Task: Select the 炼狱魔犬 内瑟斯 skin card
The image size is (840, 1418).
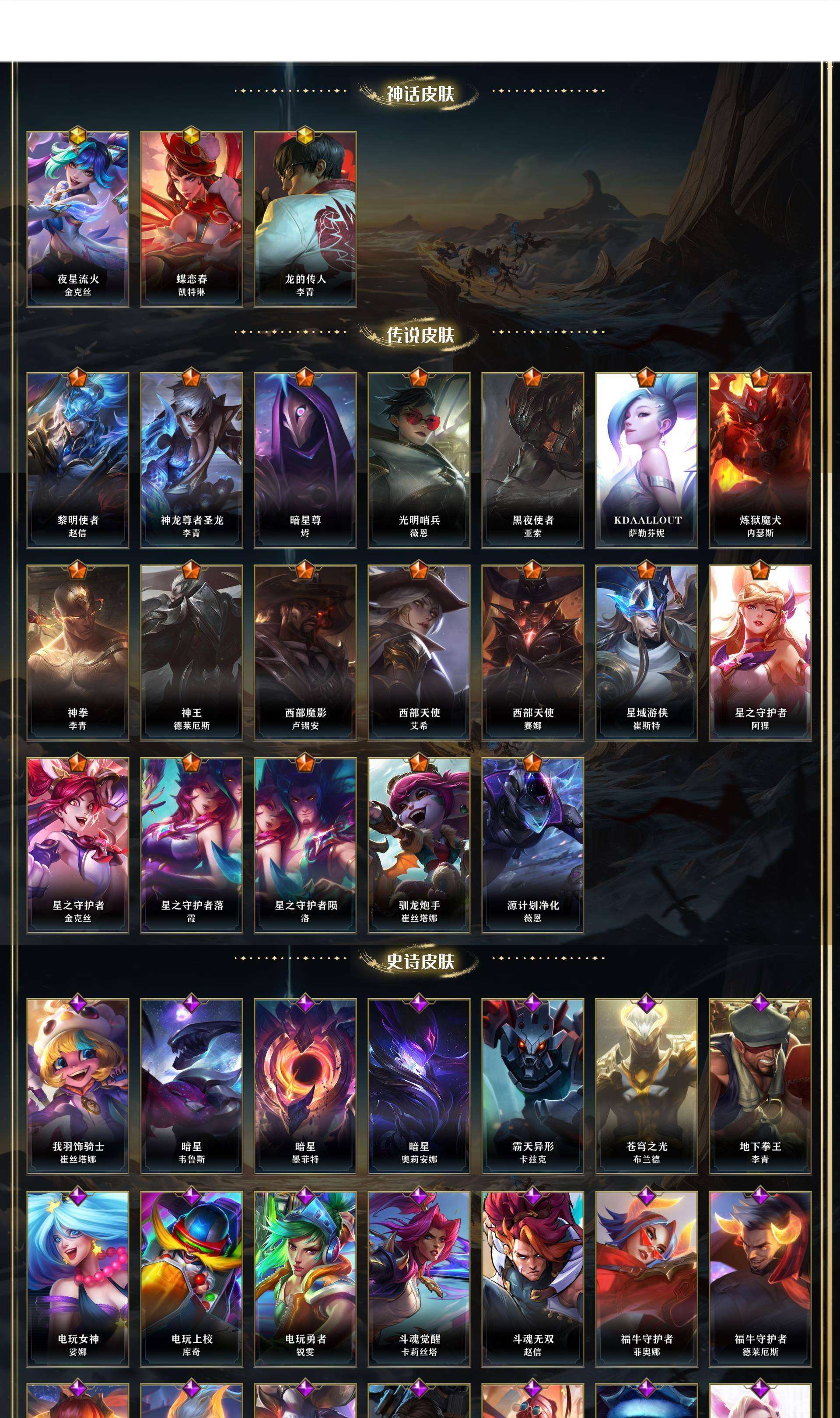Action: point(760,460)
